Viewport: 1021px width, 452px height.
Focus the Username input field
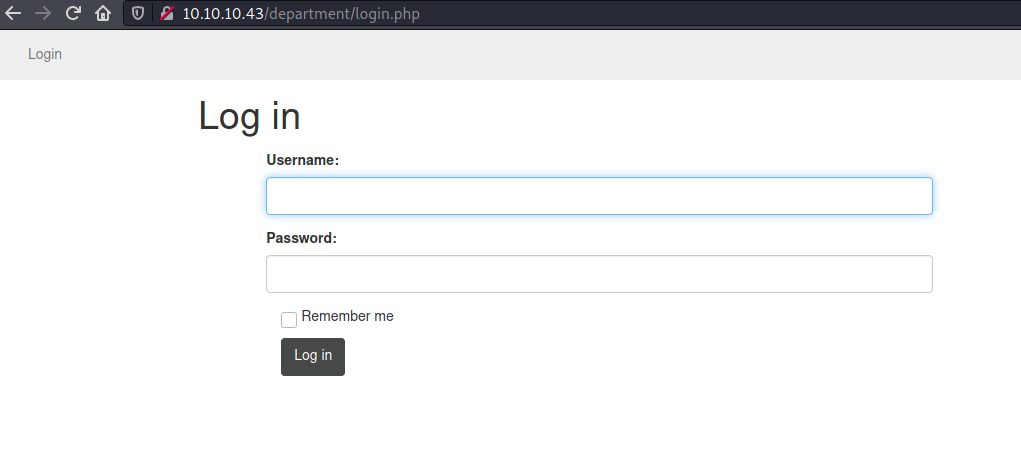tap(599, 196)
